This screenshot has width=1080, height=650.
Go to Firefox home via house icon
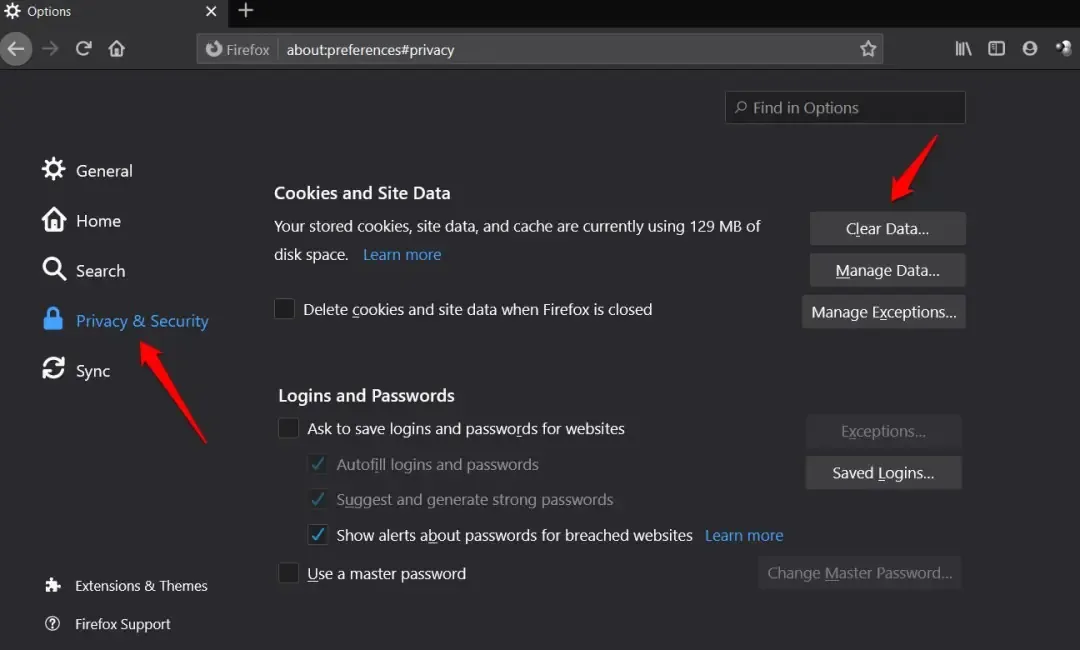[117, 49]
